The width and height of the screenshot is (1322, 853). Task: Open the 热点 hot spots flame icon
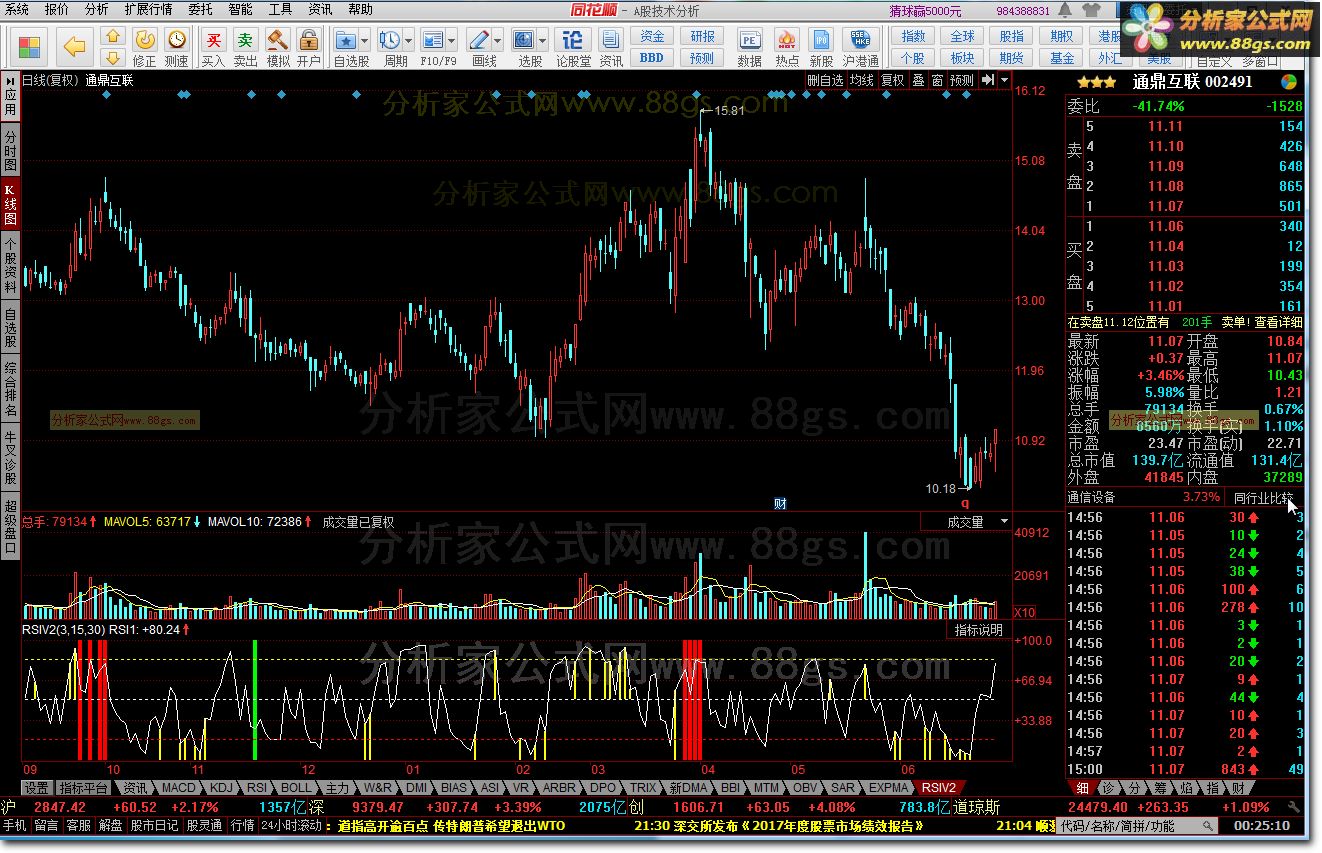tap(787, 47)
